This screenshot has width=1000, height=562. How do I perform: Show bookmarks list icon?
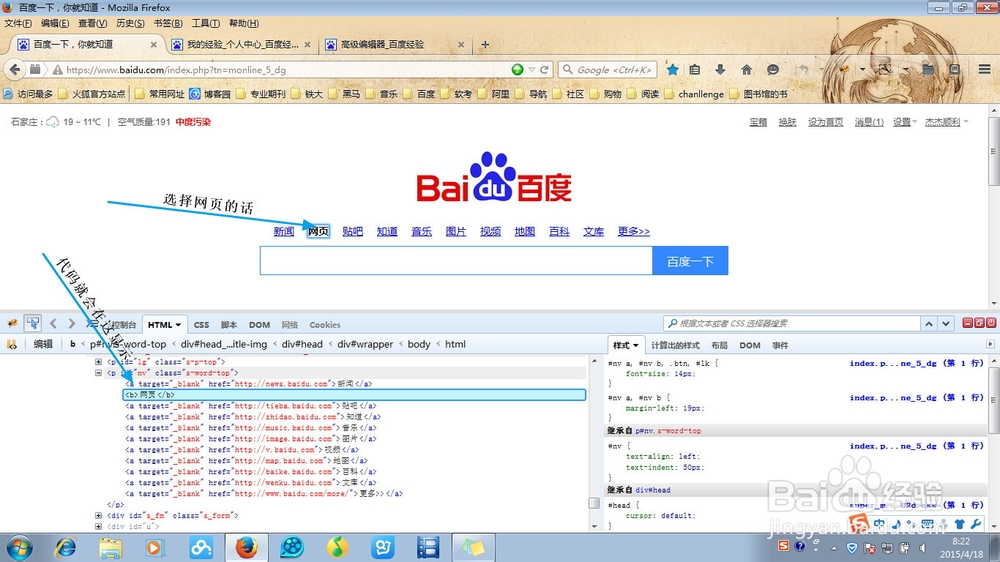[695, 70]
